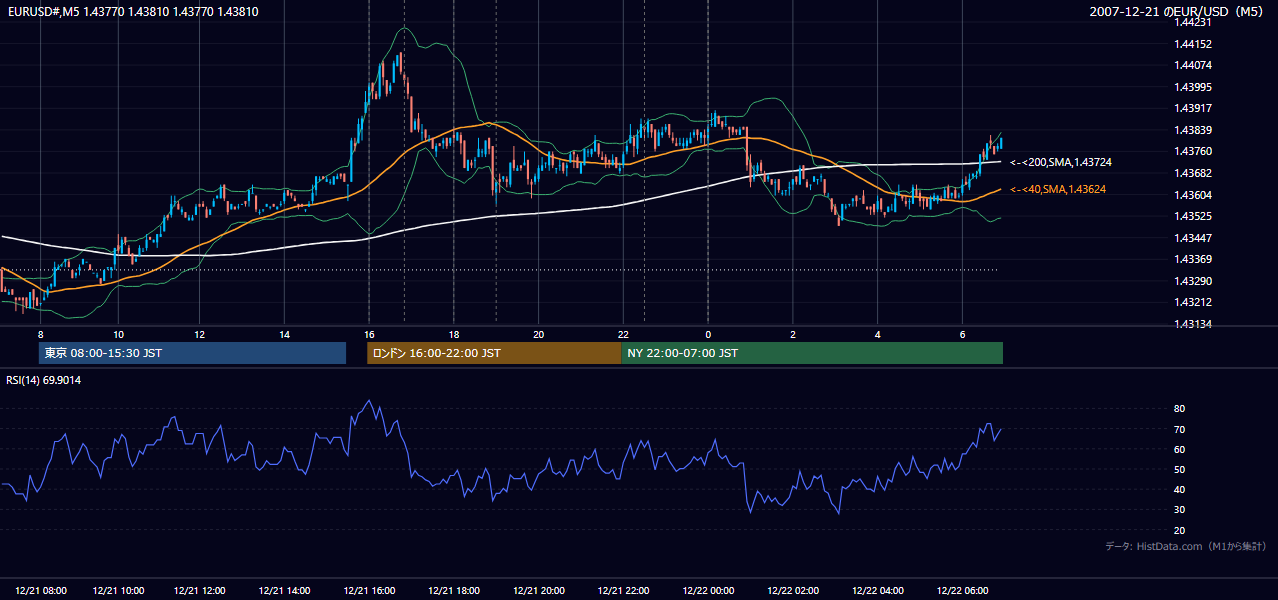The image size is (1278, 600).
Task: Click price axis value 1.43839
Action: 1193,130
